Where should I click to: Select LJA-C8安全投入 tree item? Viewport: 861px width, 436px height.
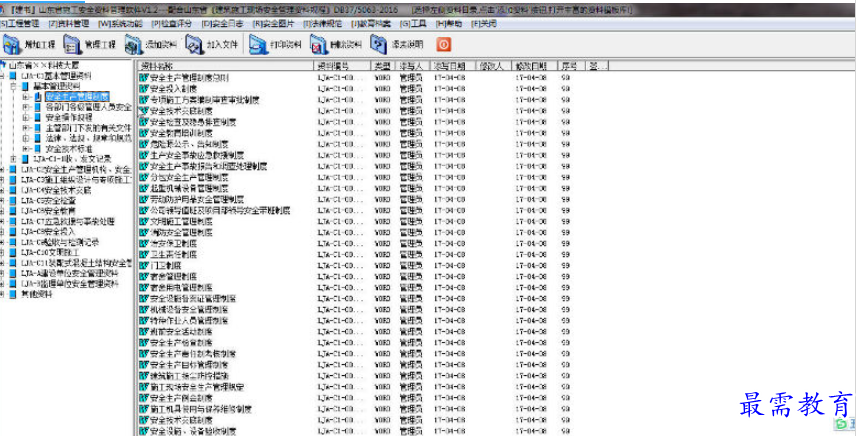coord(47,232)
